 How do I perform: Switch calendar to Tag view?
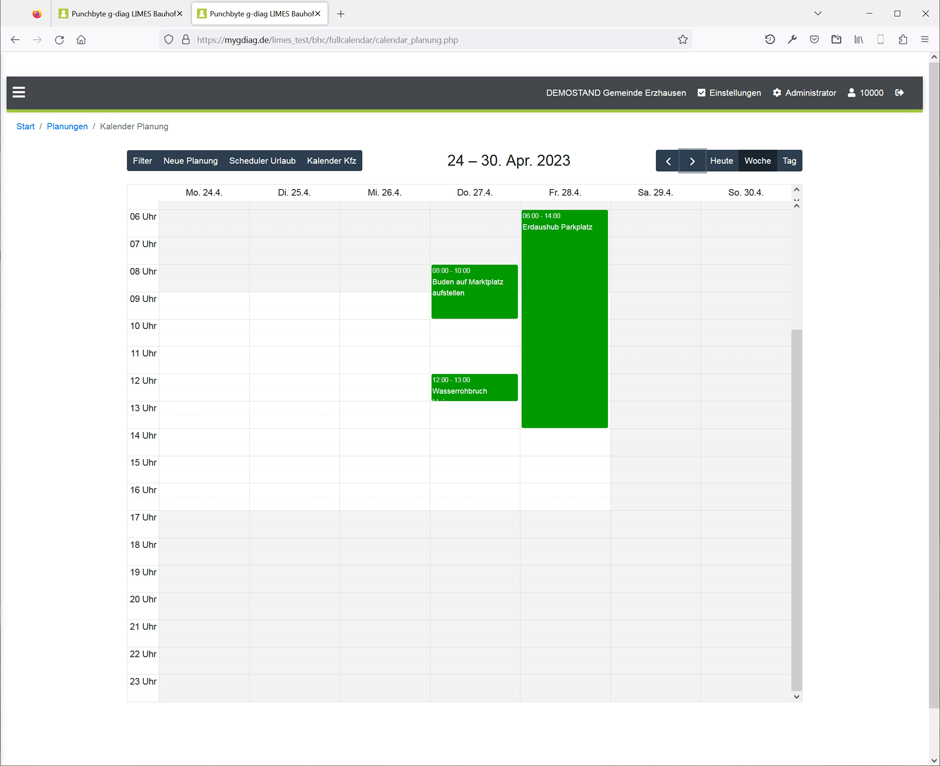pos(789,161)
